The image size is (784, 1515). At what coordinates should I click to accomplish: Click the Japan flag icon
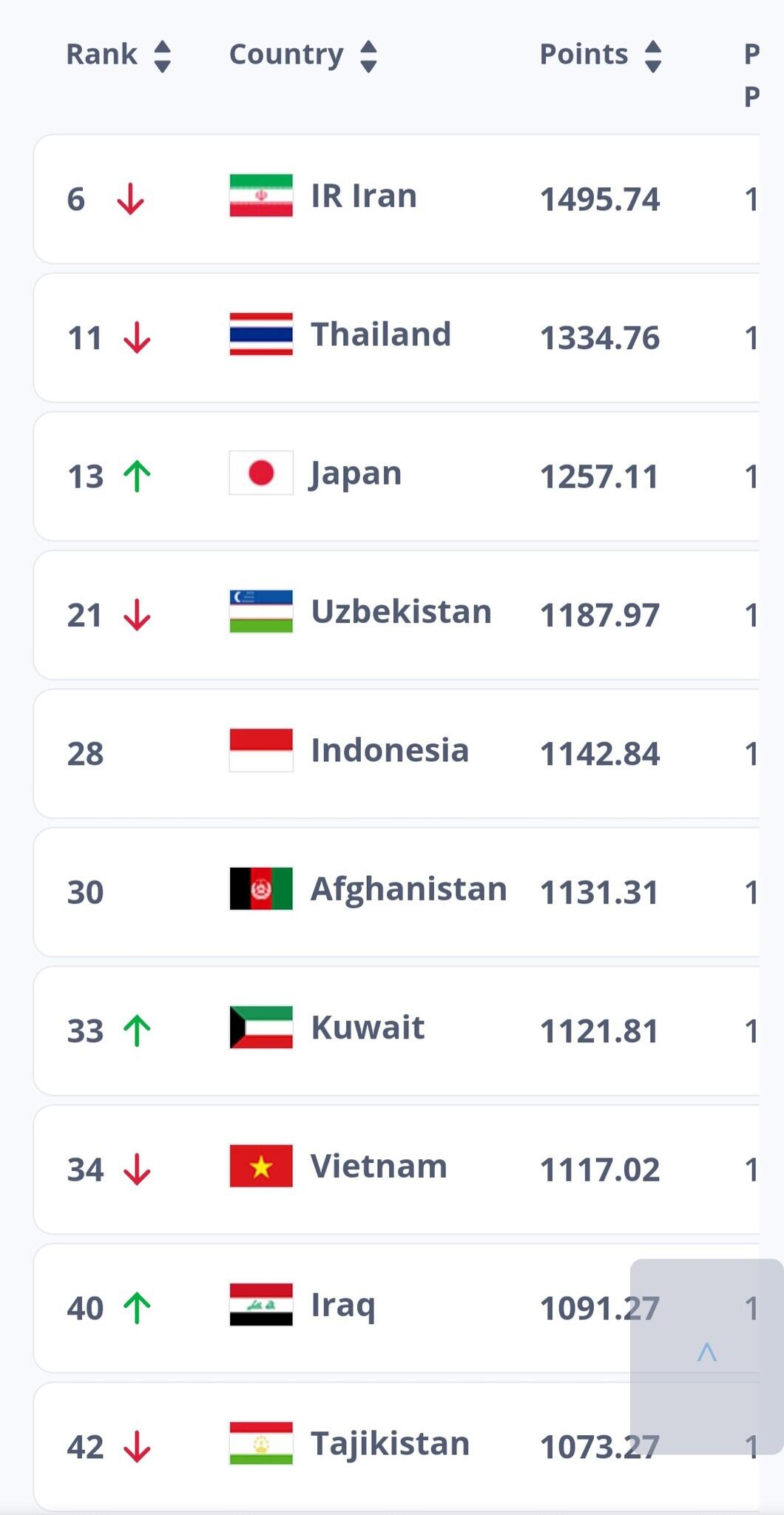point(261,473)
